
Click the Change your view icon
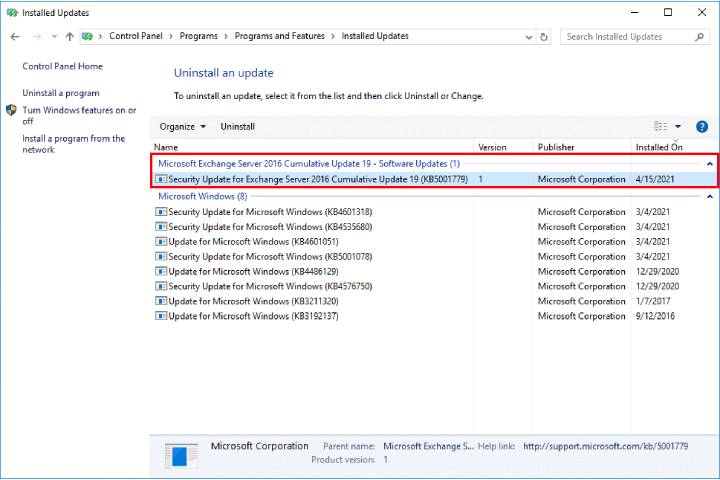pyautogui.click(x=660, y=126)
